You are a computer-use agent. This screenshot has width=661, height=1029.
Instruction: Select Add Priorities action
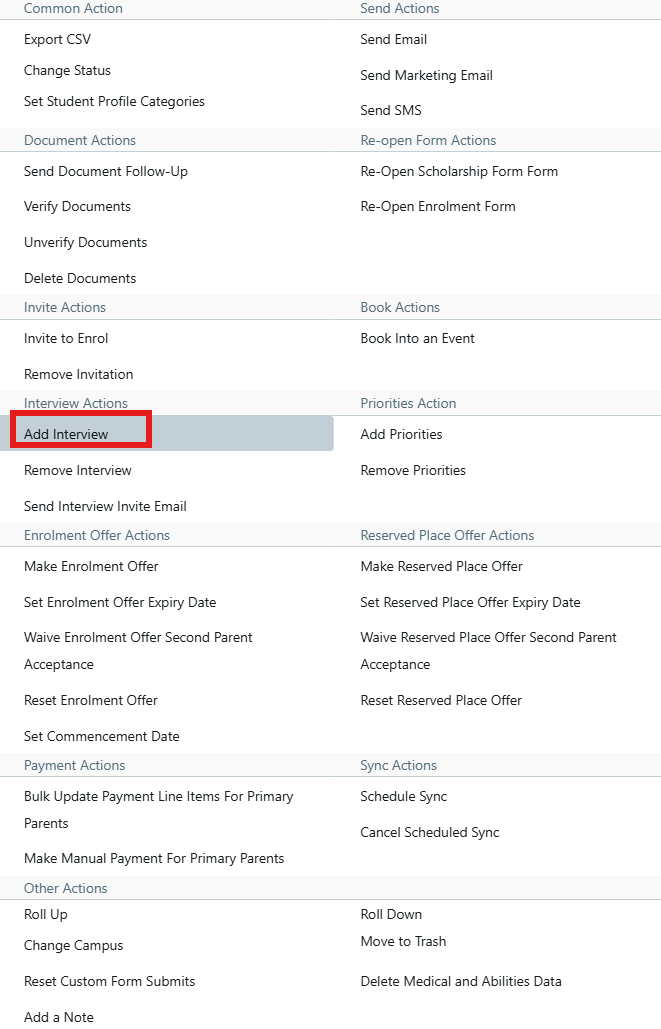click(x=401, y=435)
